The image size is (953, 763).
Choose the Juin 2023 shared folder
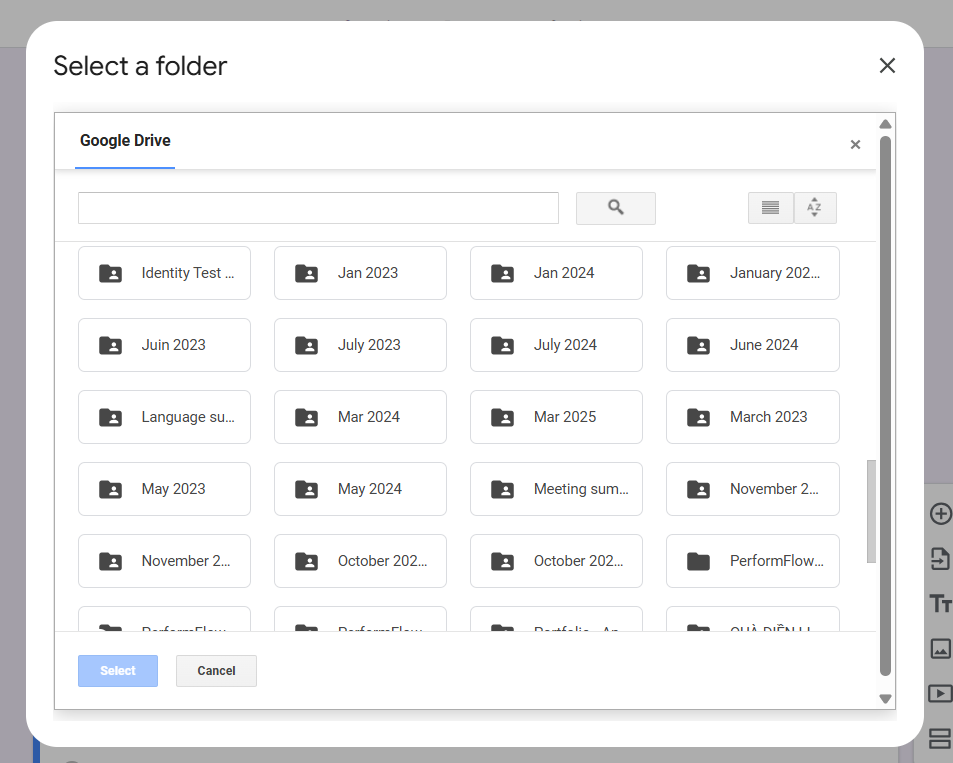[164, 345]
